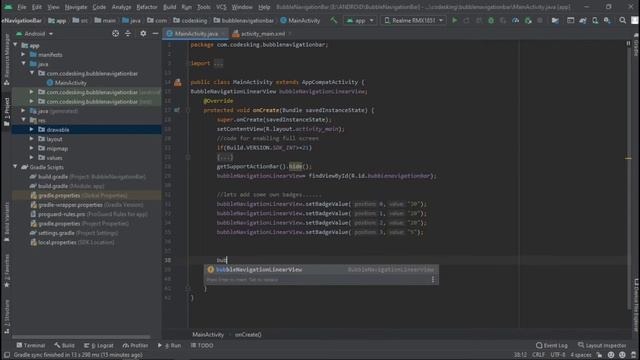Open settings.gradle in project tree
The height and width of the screenshot is (360, 640).
74,233
